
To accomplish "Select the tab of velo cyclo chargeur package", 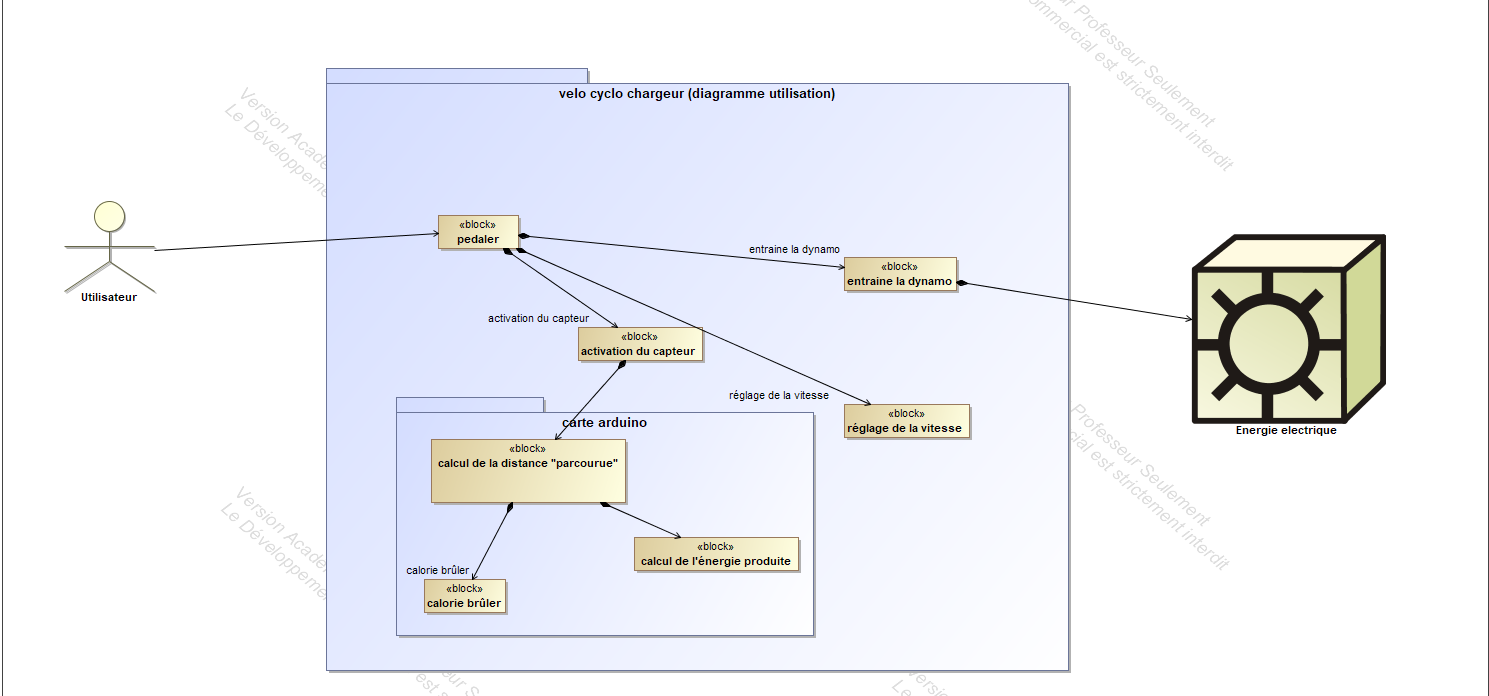I will (456, 76).
